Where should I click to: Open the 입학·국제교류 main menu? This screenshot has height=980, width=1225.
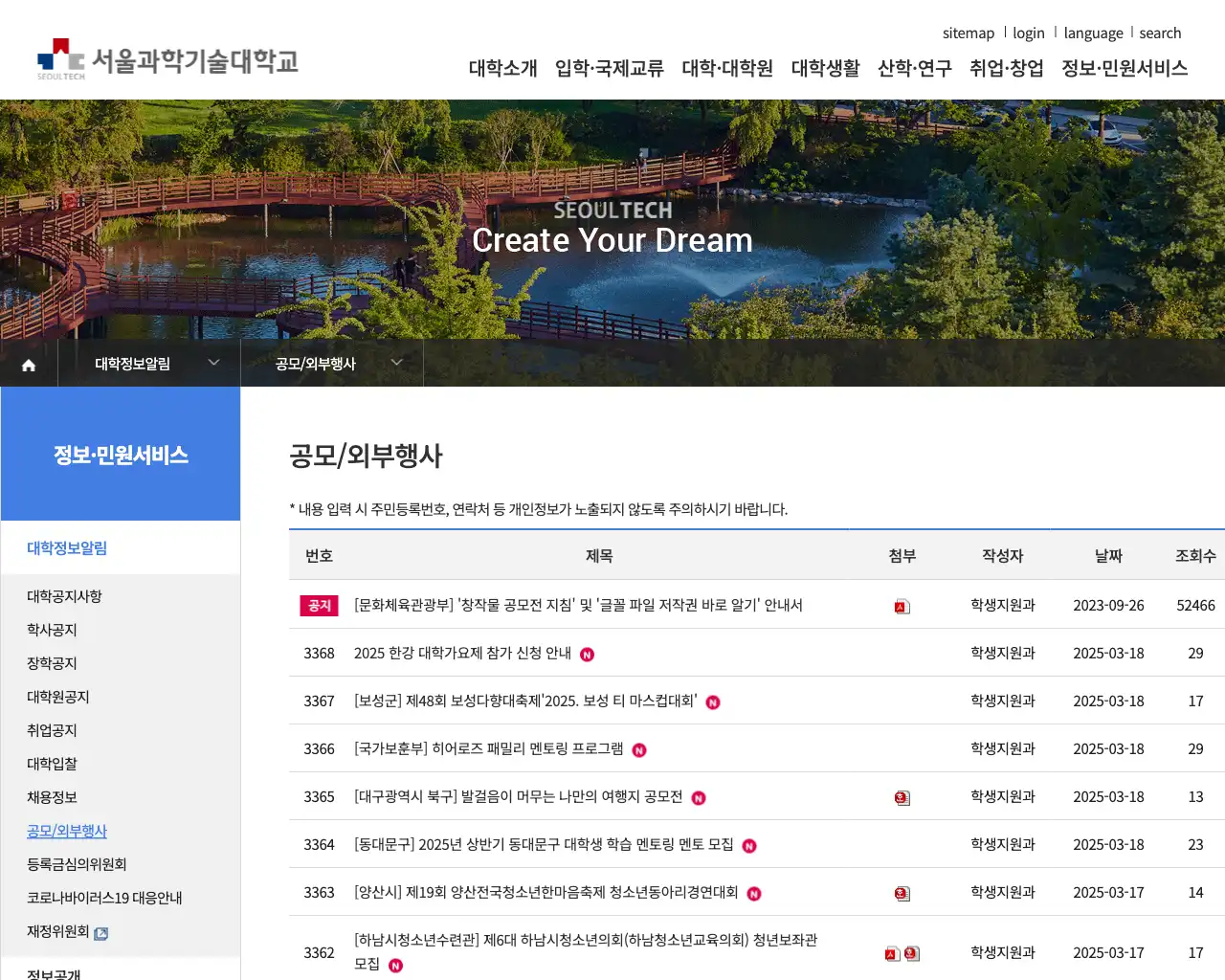point(610,68)
